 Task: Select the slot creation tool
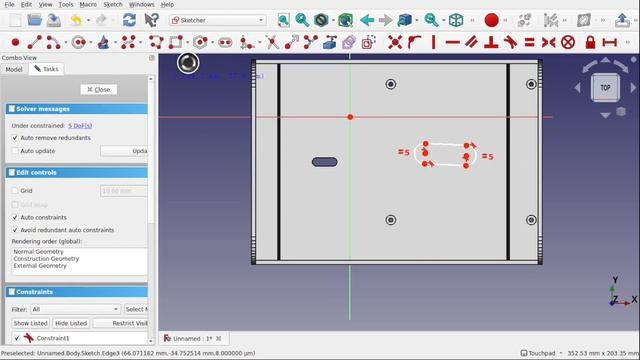[x=225, y=42]
